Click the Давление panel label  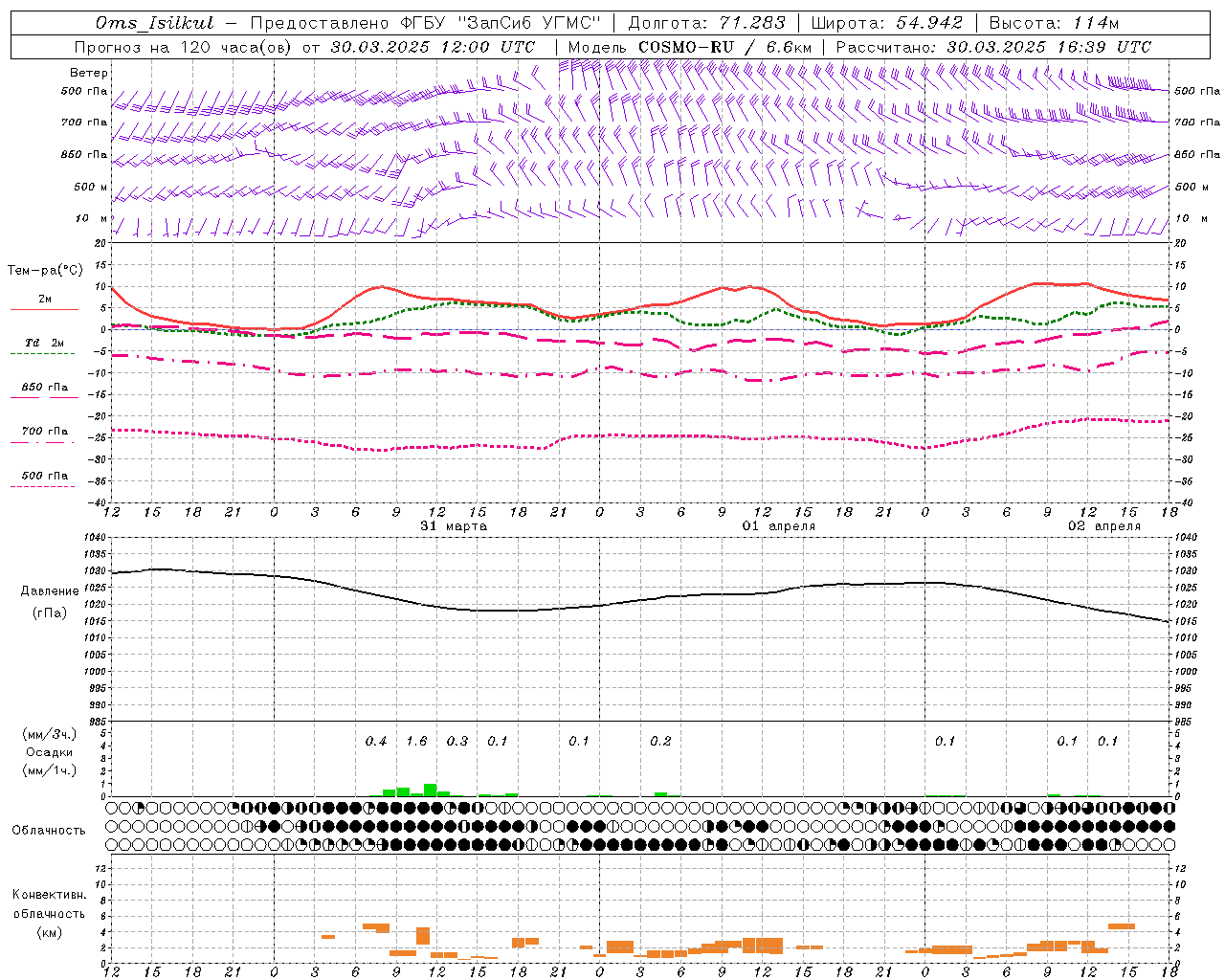50,591
